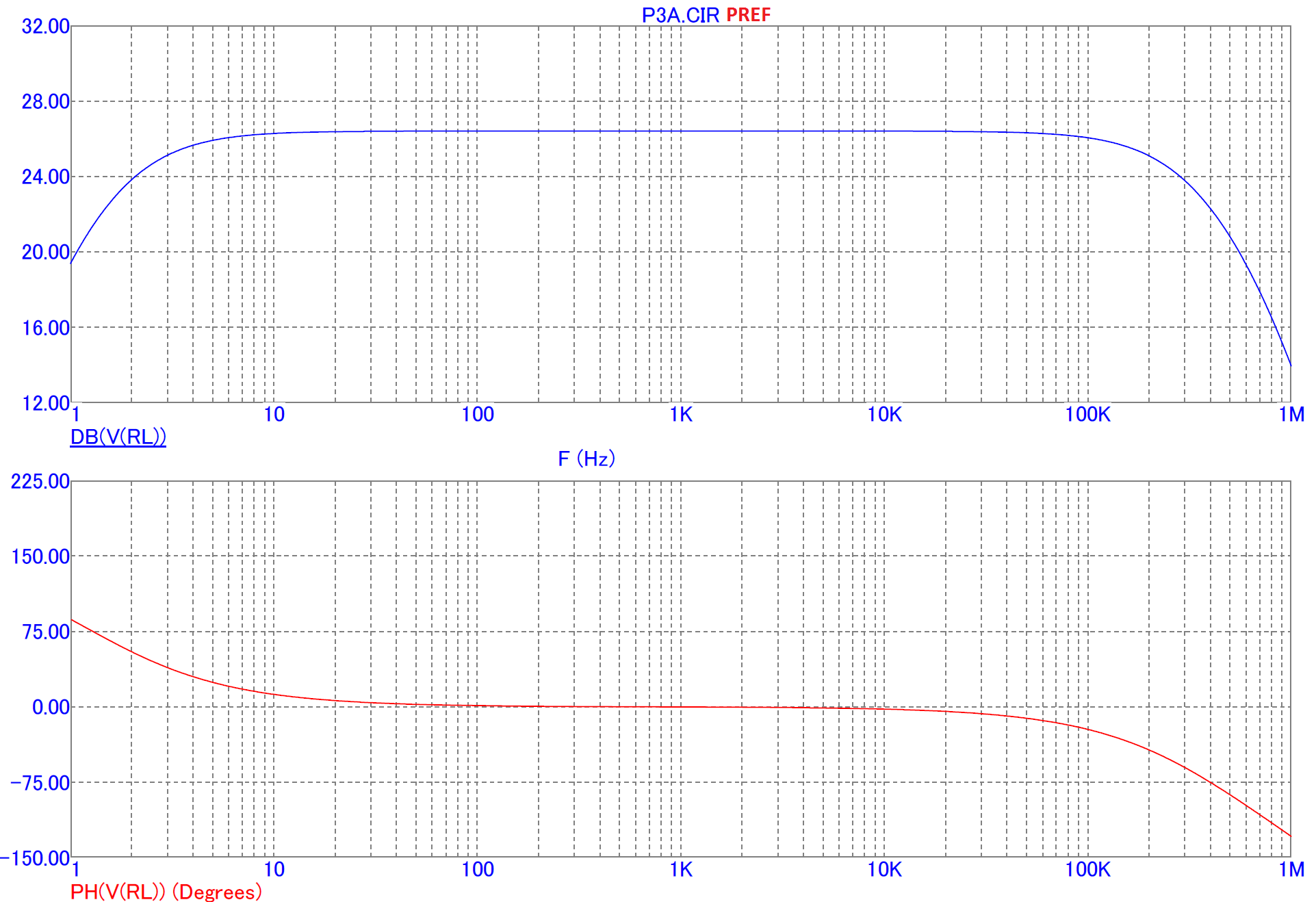
Task: Click the 100K label under phase plot
Action: pos(1087,870)
